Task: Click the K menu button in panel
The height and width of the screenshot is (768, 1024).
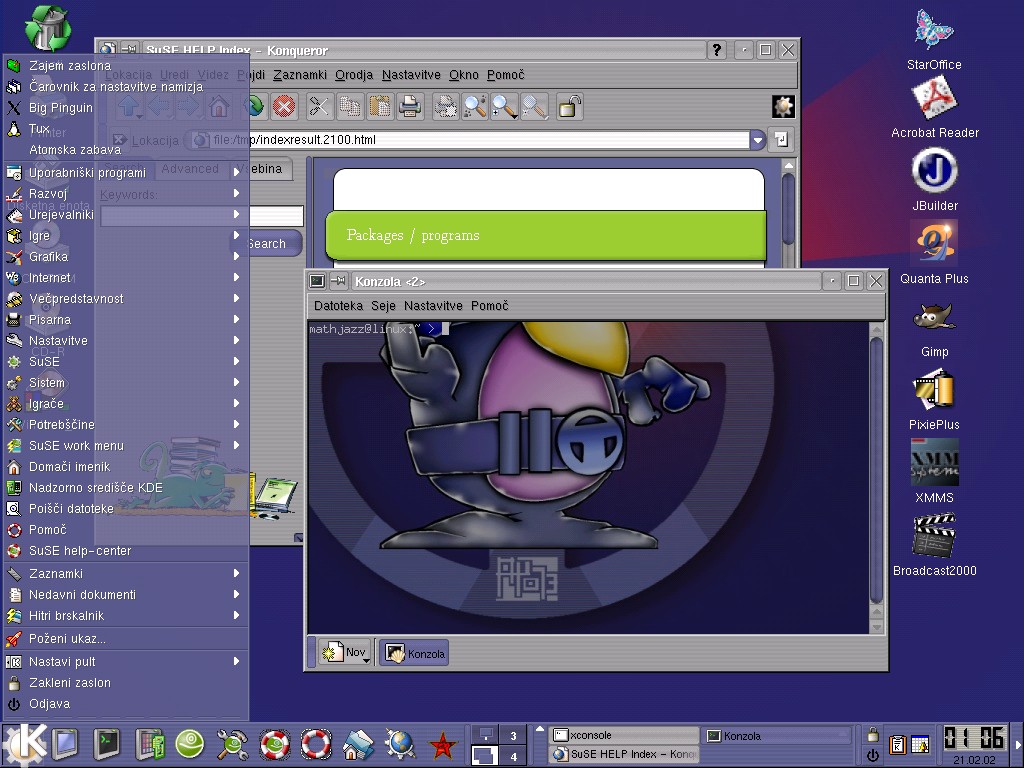Action: [25, 744]
